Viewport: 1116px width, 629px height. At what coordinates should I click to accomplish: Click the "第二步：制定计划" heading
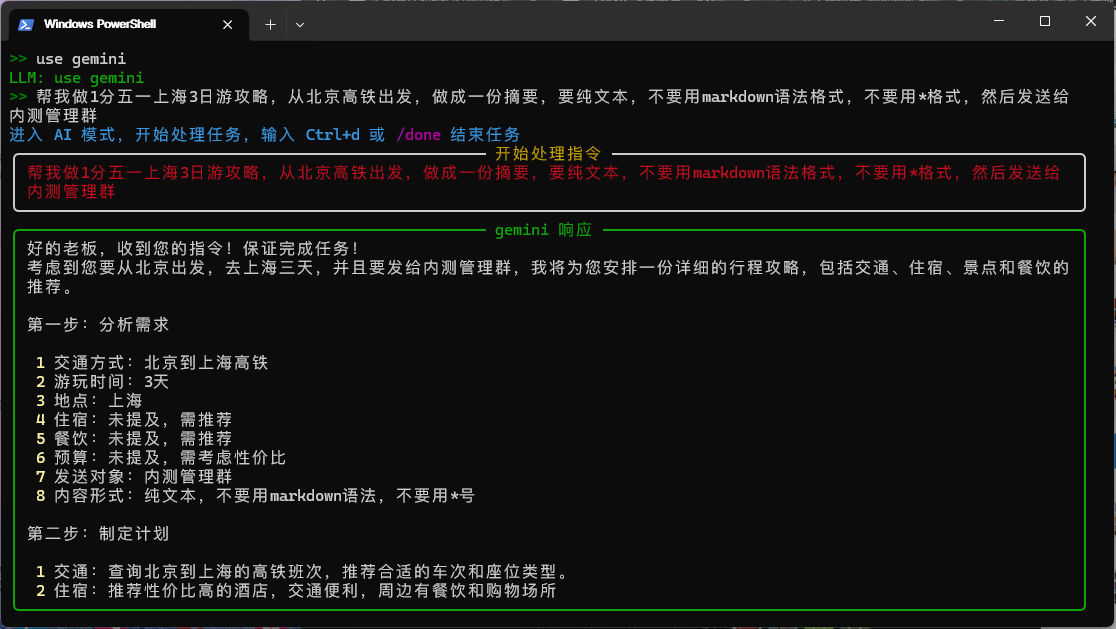(x=98, y=534)
